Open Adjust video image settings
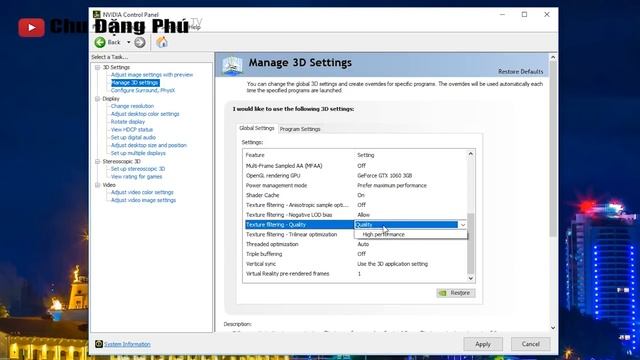The width and height of the screenshot is (640, 360). click(143, 200)
